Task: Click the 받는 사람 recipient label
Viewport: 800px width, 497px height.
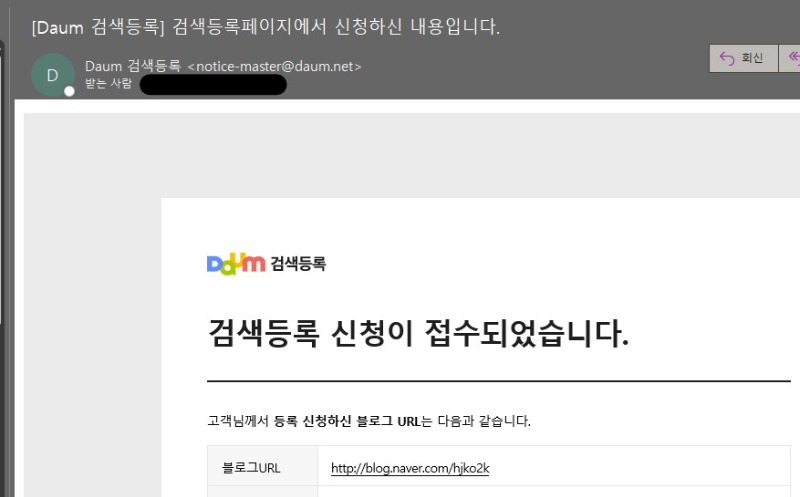Action: (108, 83)
